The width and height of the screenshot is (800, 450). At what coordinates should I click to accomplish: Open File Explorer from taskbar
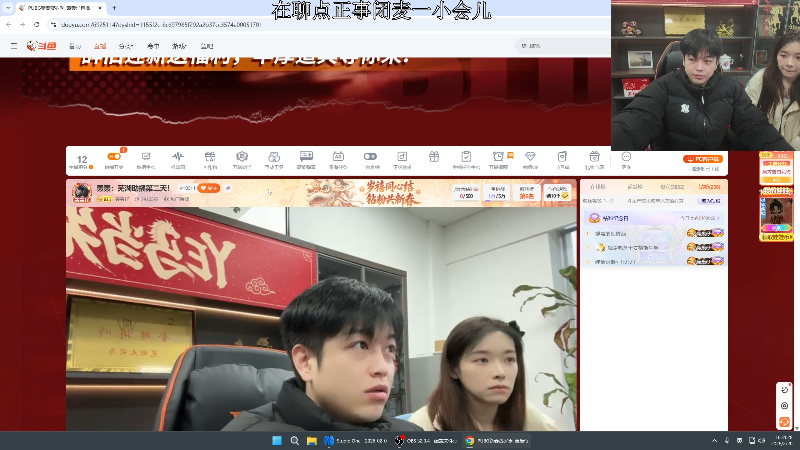click(x=312, y=440)
